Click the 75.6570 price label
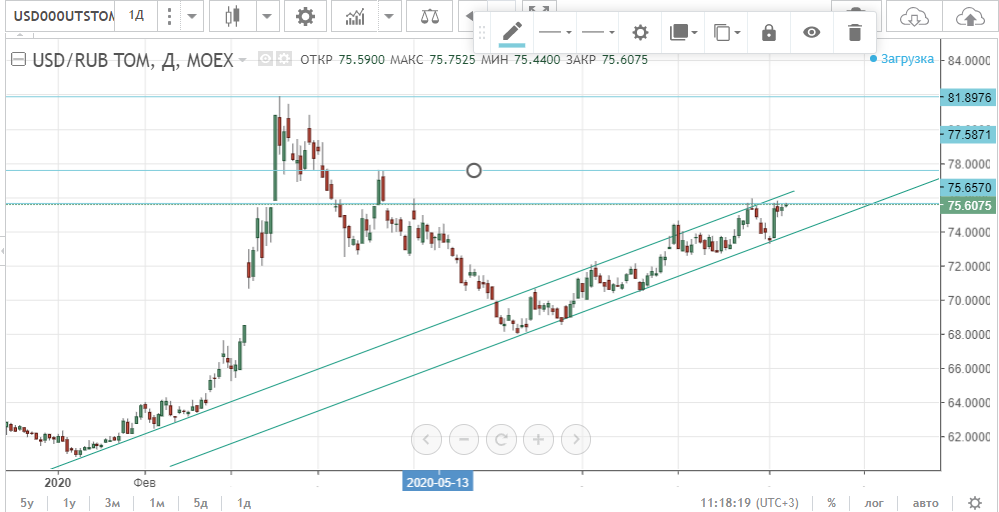 (x=968, y=188)
